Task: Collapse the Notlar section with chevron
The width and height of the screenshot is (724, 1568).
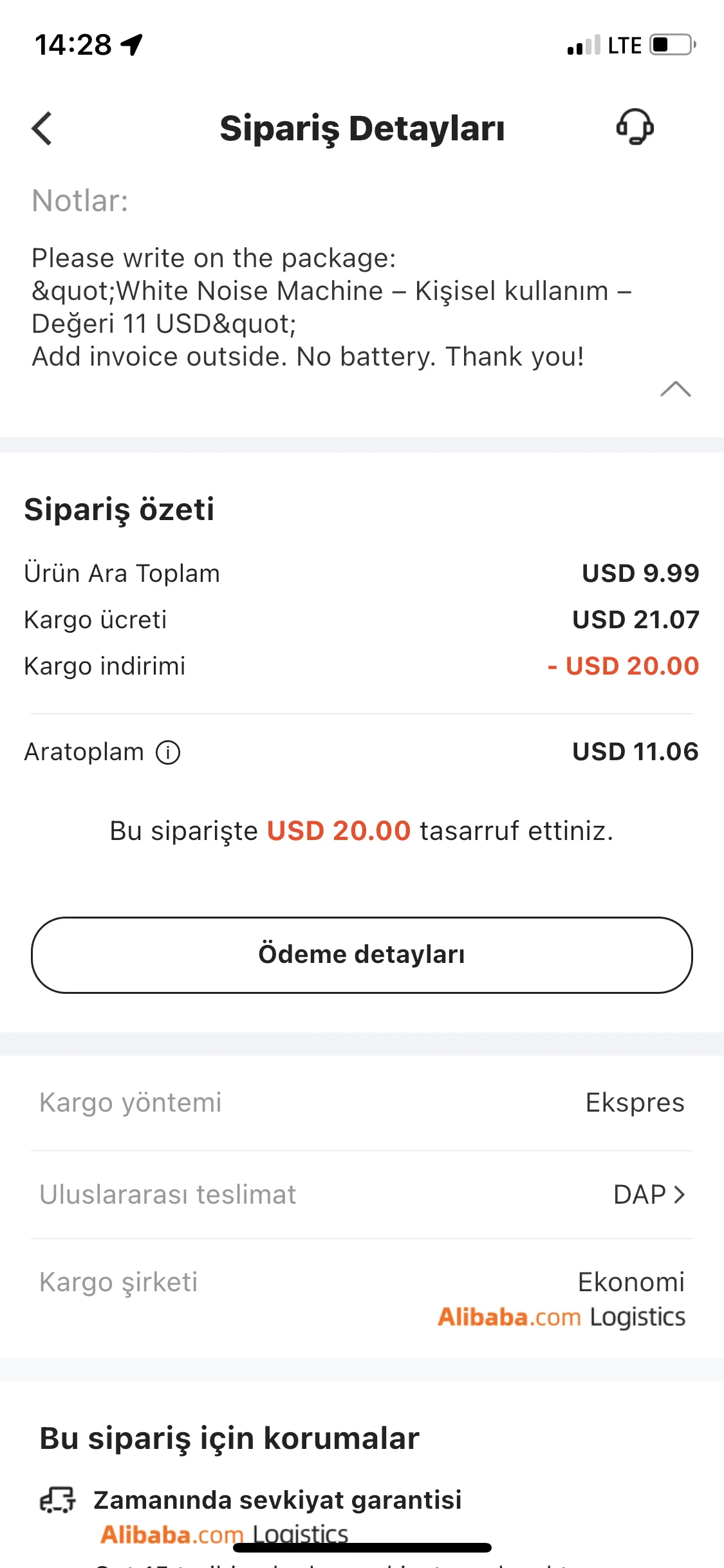Action: pos(675,389)
